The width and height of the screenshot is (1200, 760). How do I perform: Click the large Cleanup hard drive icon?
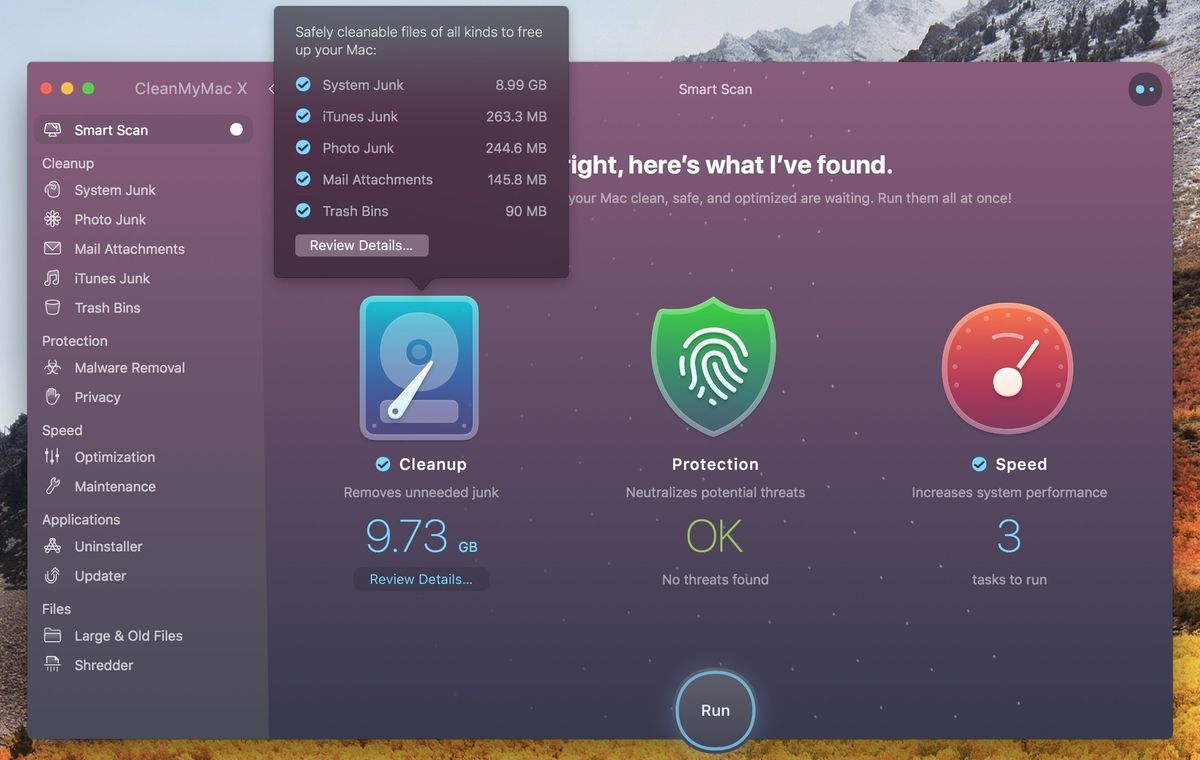point(419,368)
